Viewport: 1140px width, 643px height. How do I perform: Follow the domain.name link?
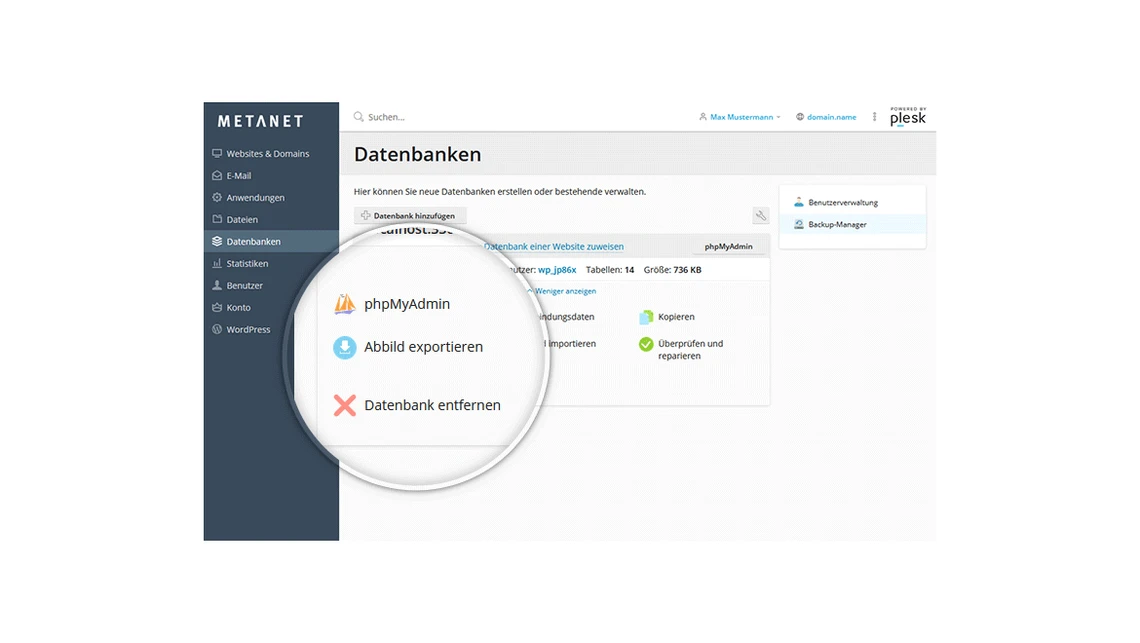pos(831,117)
